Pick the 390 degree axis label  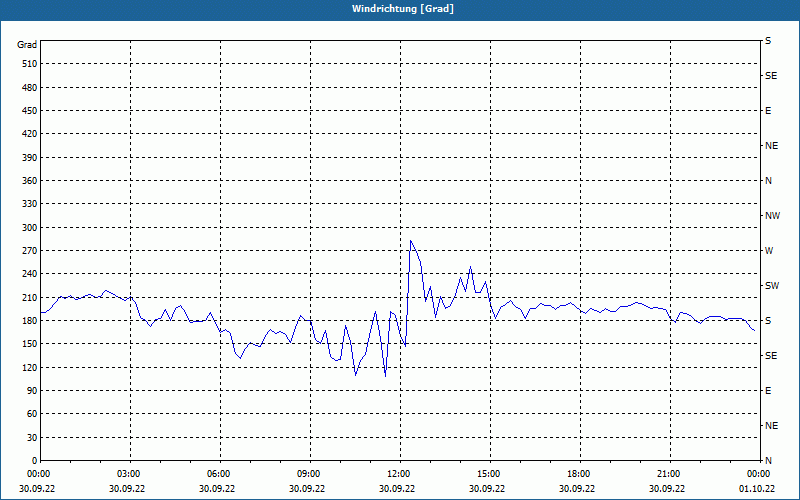(x=30, y=158)
